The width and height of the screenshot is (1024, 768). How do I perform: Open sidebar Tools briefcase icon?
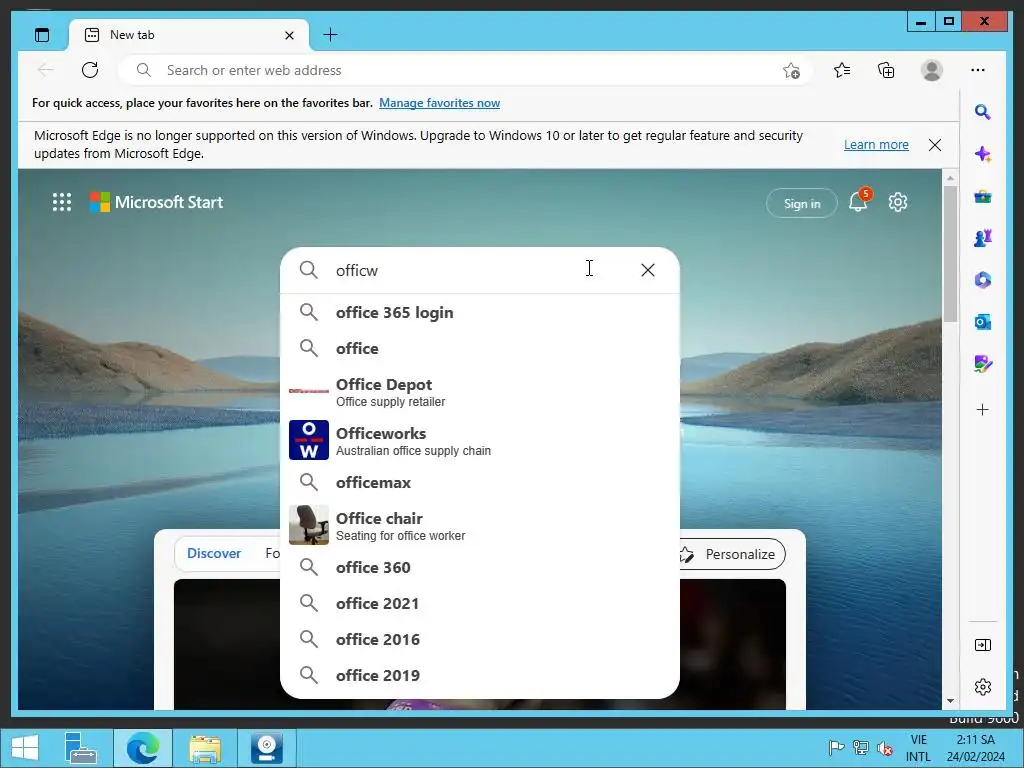[x=982, y=196]
